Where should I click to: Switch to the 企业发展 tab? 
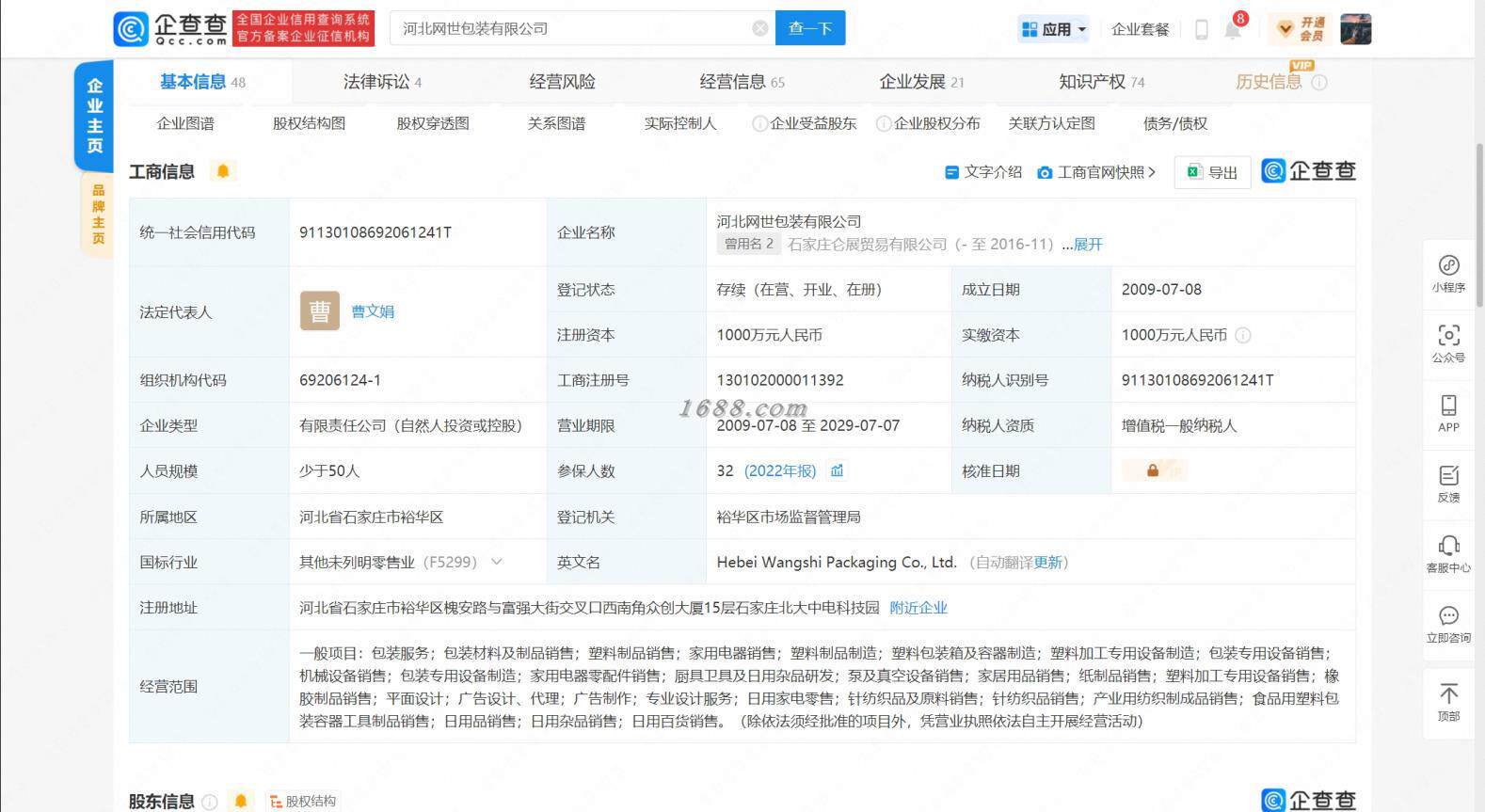[x=922, y=82]
